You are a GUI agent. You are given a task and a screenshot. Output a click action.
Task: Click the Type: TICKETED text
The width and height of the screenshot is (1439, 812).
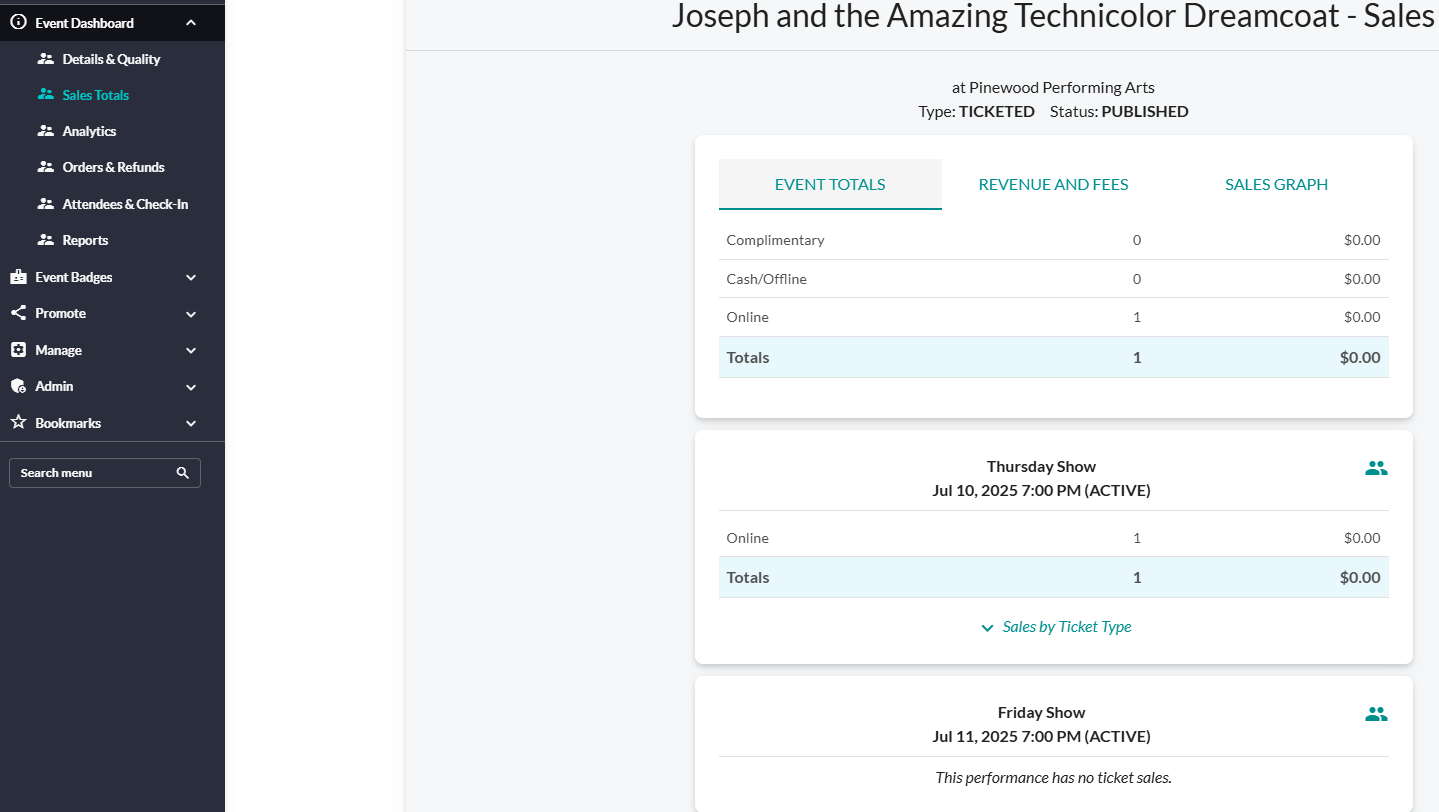click(976, 112)
